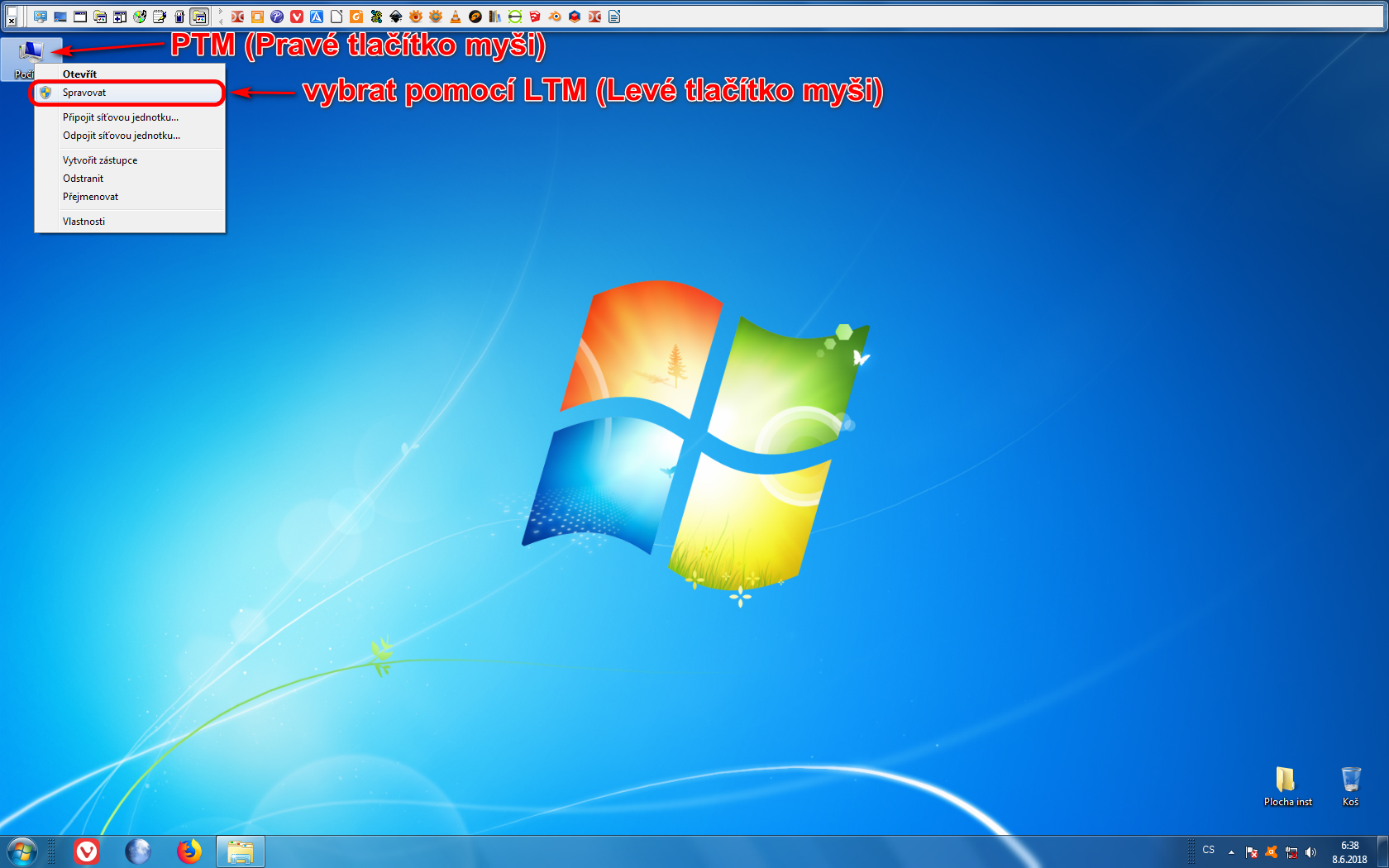Click the disconnected network tray icon

tap(1291, 851)
